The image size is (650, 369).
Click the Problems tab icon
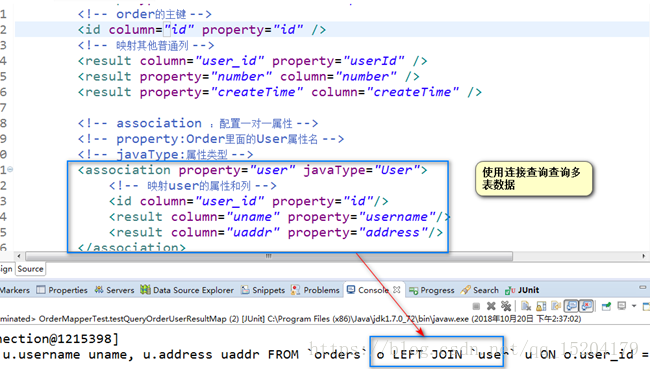pos(295,290)
